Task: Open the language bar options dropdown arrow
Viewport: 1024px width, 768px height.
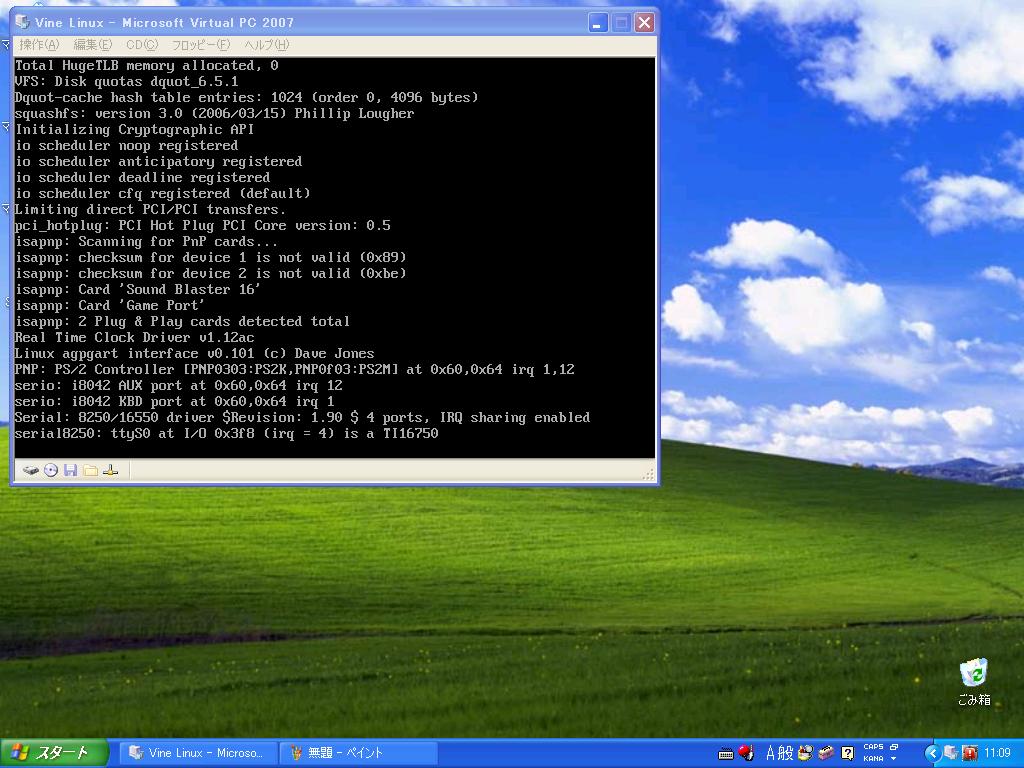Action: 893,759
